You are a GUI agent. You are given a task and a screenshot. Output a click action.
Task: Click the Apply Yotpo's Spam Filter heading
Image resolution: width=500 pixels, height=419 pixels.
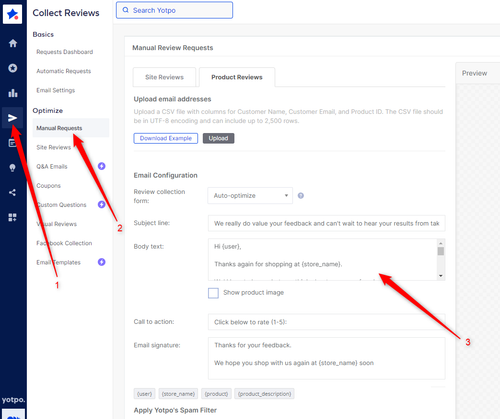point(175,410)
